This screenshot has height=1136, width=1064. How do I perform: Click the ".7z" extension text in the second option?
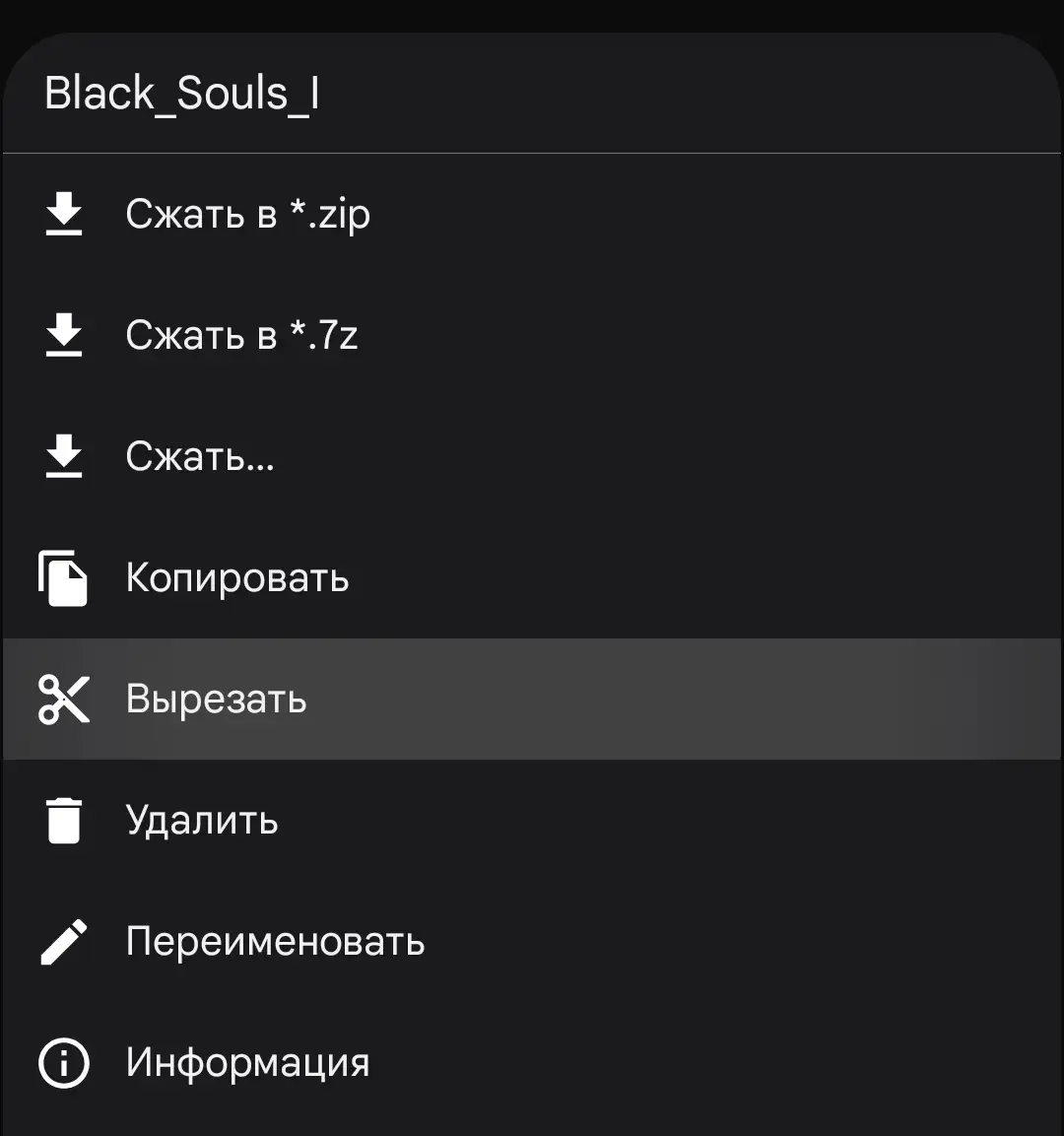click(333, 336)
